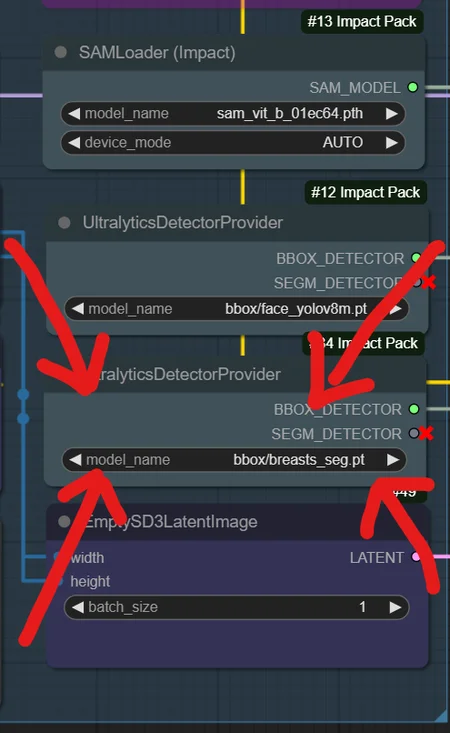Viewport: 450px width, 733px height.
Task: Open the bbox/breasts_seg.pt model dropdown
Action: (234, 460)
